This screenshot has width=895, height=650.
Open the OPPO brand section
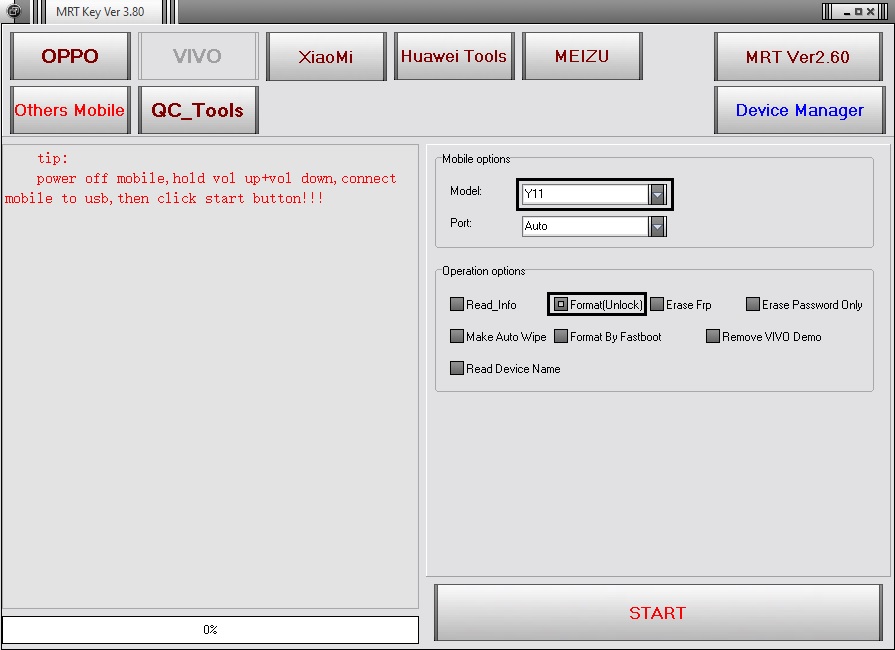pyautogui.click(x=70, y=56)
